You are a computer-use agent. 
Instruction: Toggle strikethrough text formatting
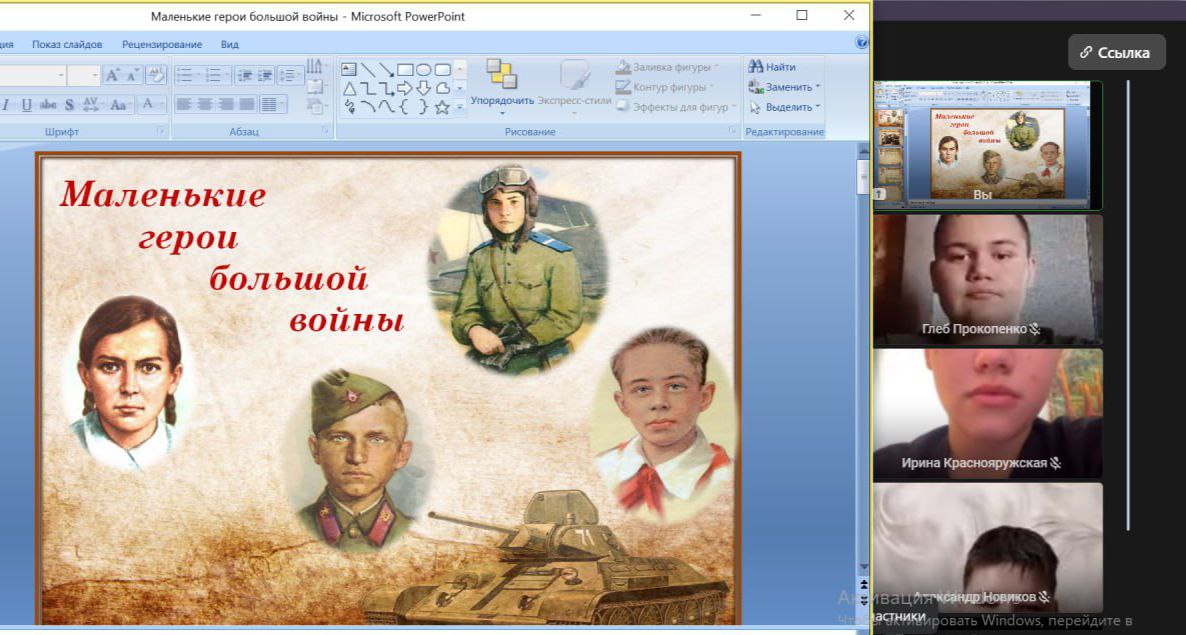click(48, 104)
